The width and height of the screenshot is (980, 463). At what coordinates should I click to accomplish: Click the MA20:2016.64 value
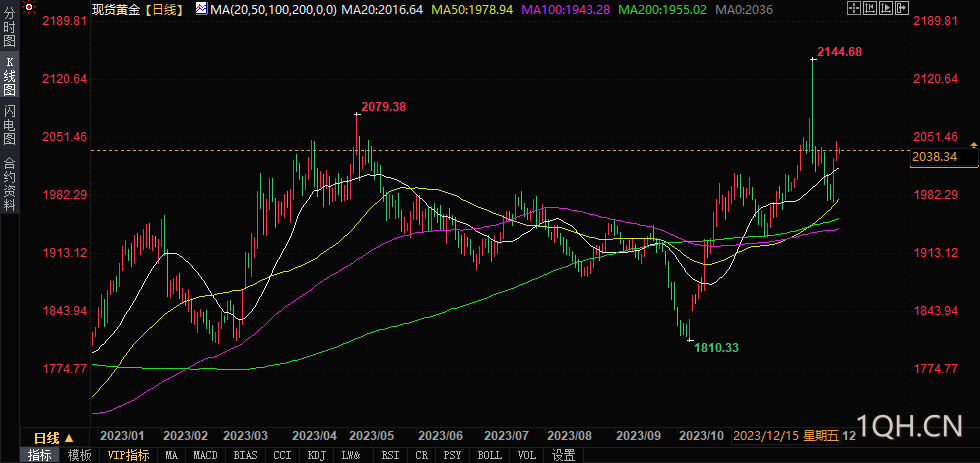pyautogui.click(x=382, y=9)
